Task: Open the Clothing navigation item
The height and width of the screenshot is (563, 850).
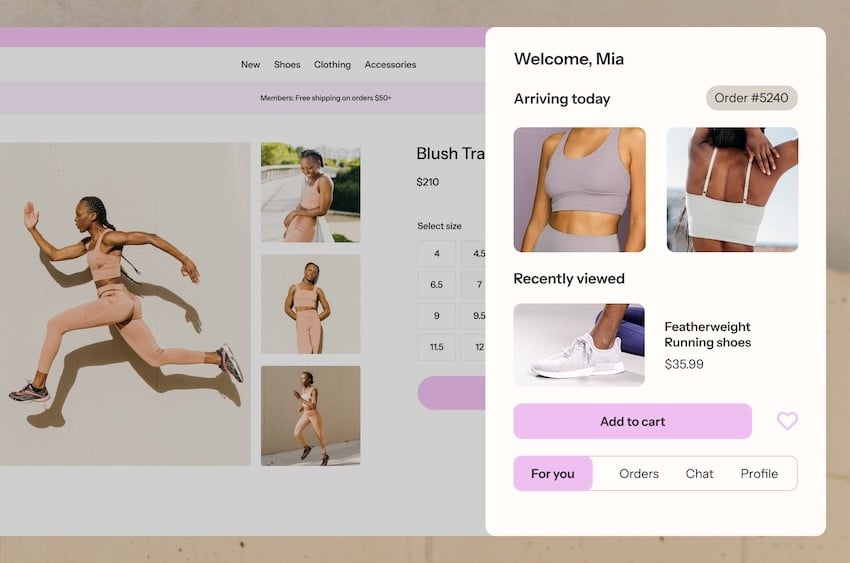Action: [332, 65]
